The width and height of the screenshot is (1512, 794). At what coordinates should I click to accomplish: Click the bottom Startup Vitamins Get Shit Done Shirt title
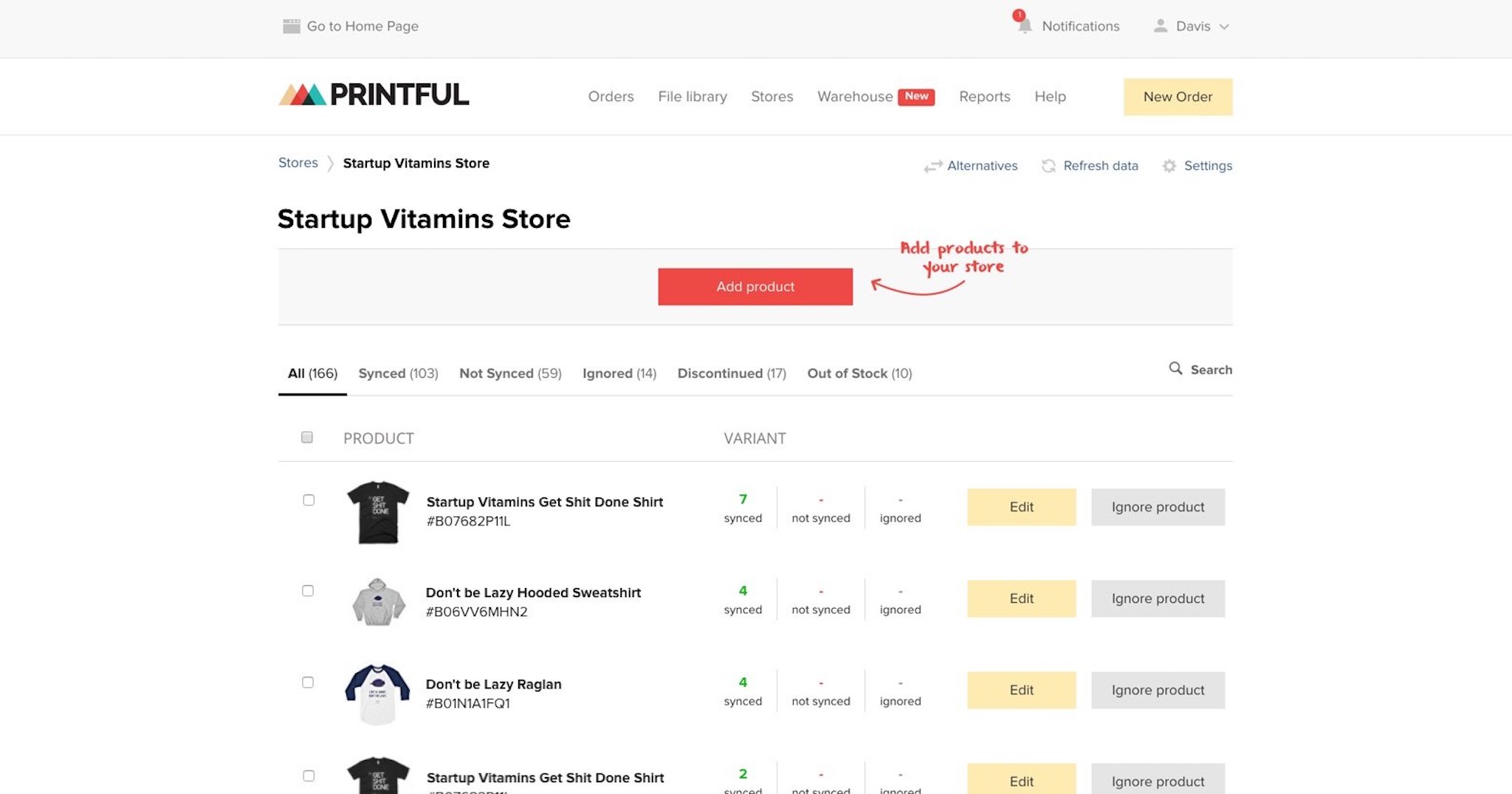click(x=545, y=778)
